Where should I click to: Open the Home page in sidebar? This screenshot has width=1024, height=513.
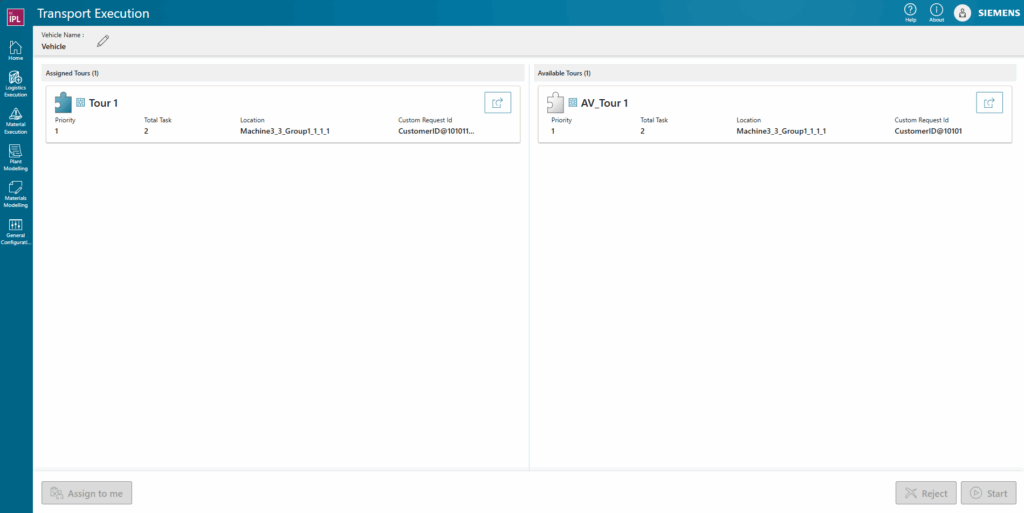[x=16, y=50]
